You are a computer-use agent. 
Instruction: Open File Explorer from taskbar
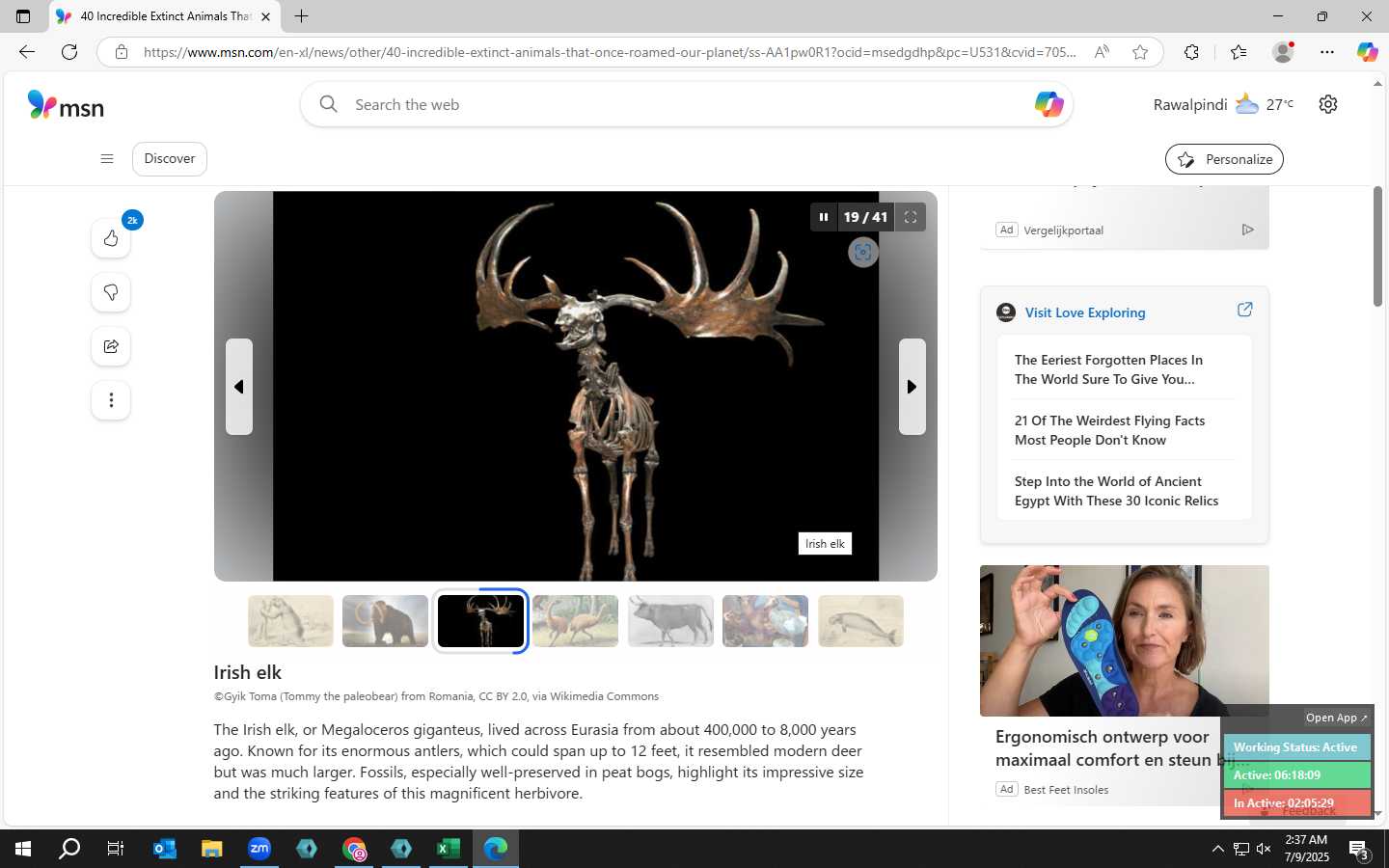212,849
